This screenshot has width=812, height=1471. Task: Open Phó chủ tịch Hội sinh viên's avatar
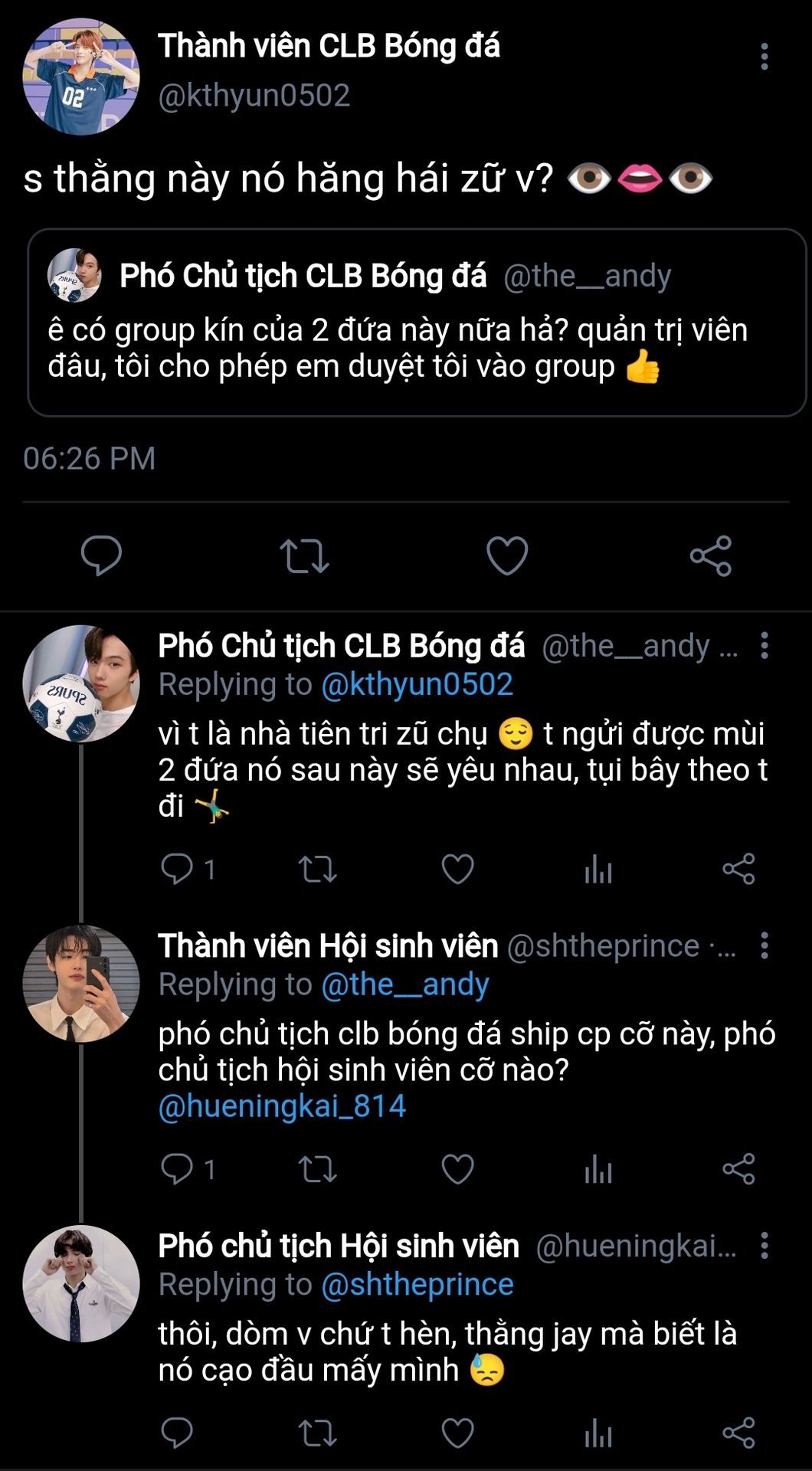(x=80, y=1283)
